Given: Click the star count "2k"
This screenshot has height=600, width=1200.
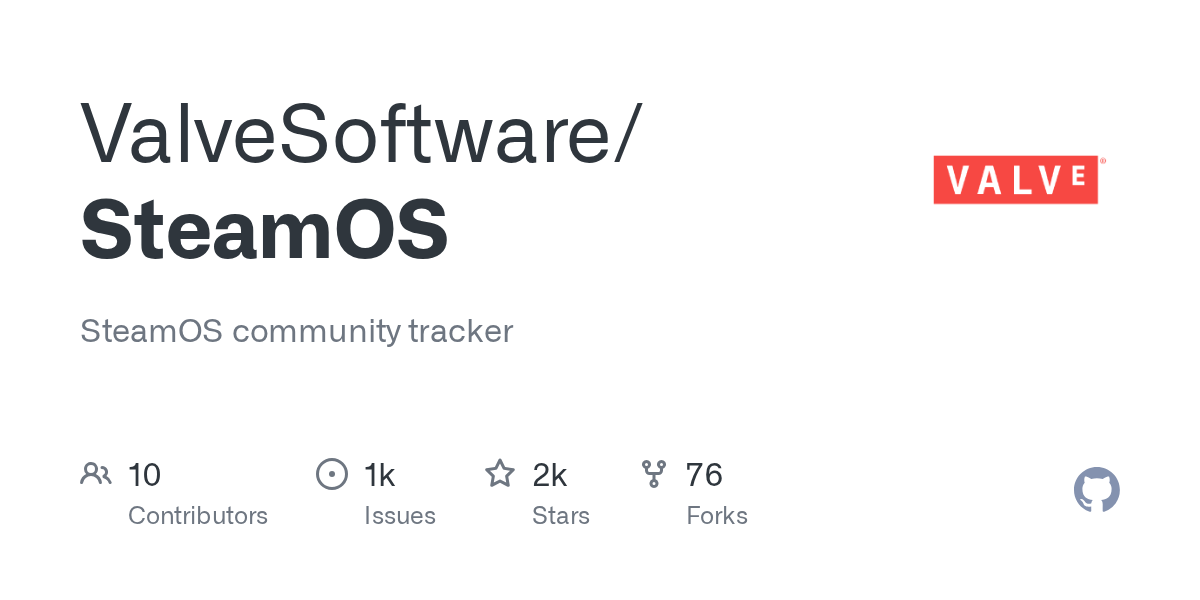Looking at the screenshot, I should (x=549, y=475).
